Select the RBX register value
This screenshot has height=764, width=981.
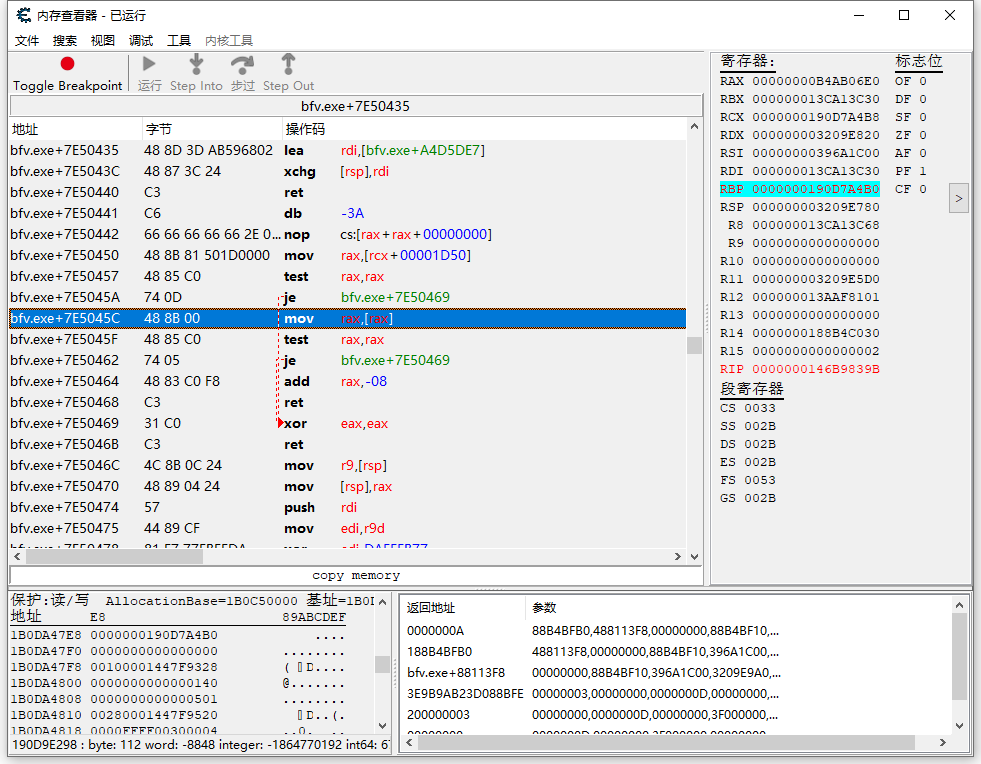point(816,99)
